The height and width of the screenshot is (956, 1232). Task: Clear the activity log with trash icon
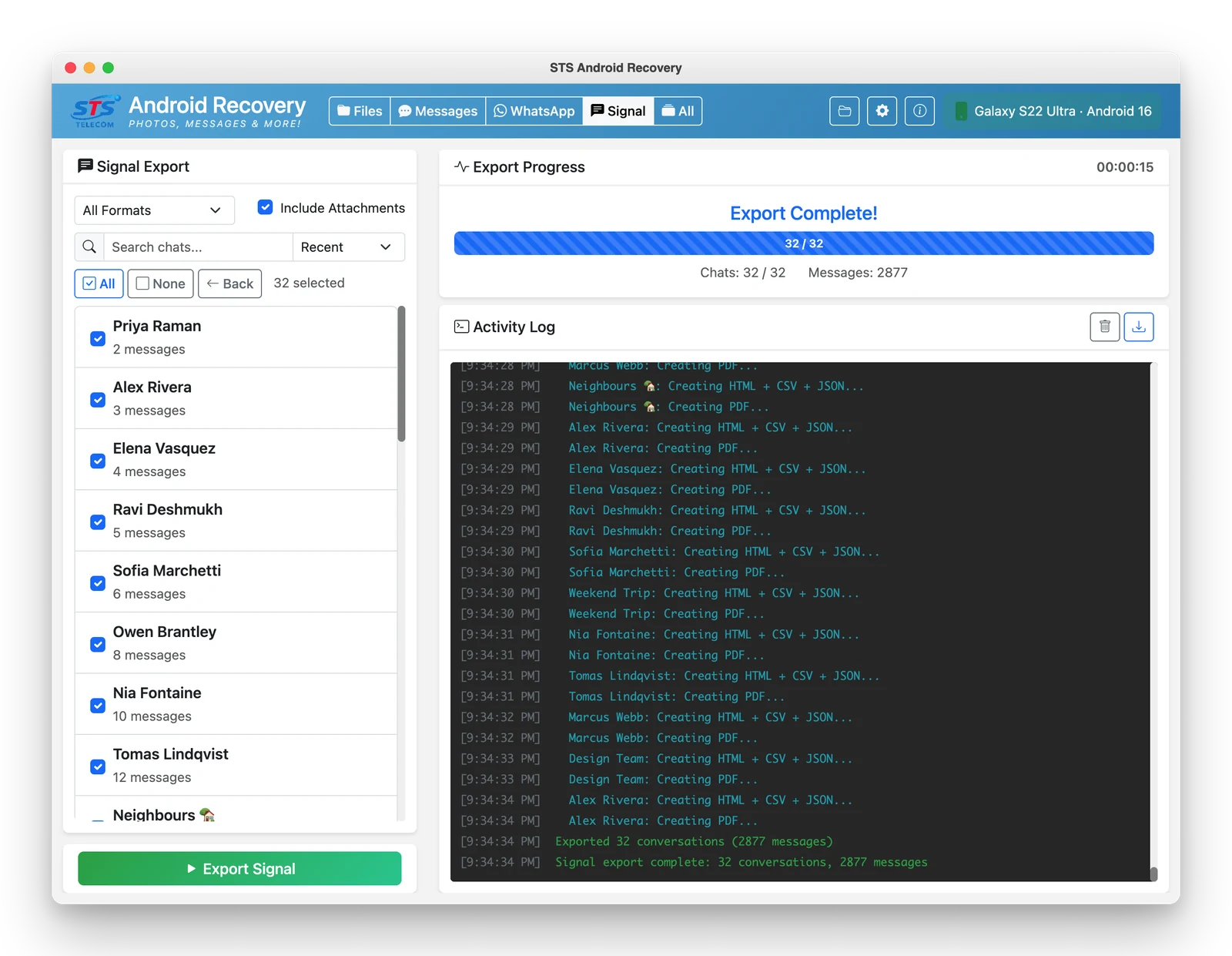1104,327
